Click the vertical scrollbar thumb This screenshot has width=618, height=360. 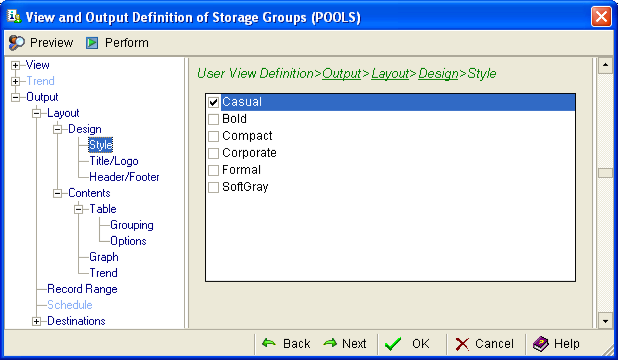tap(605, 173)
